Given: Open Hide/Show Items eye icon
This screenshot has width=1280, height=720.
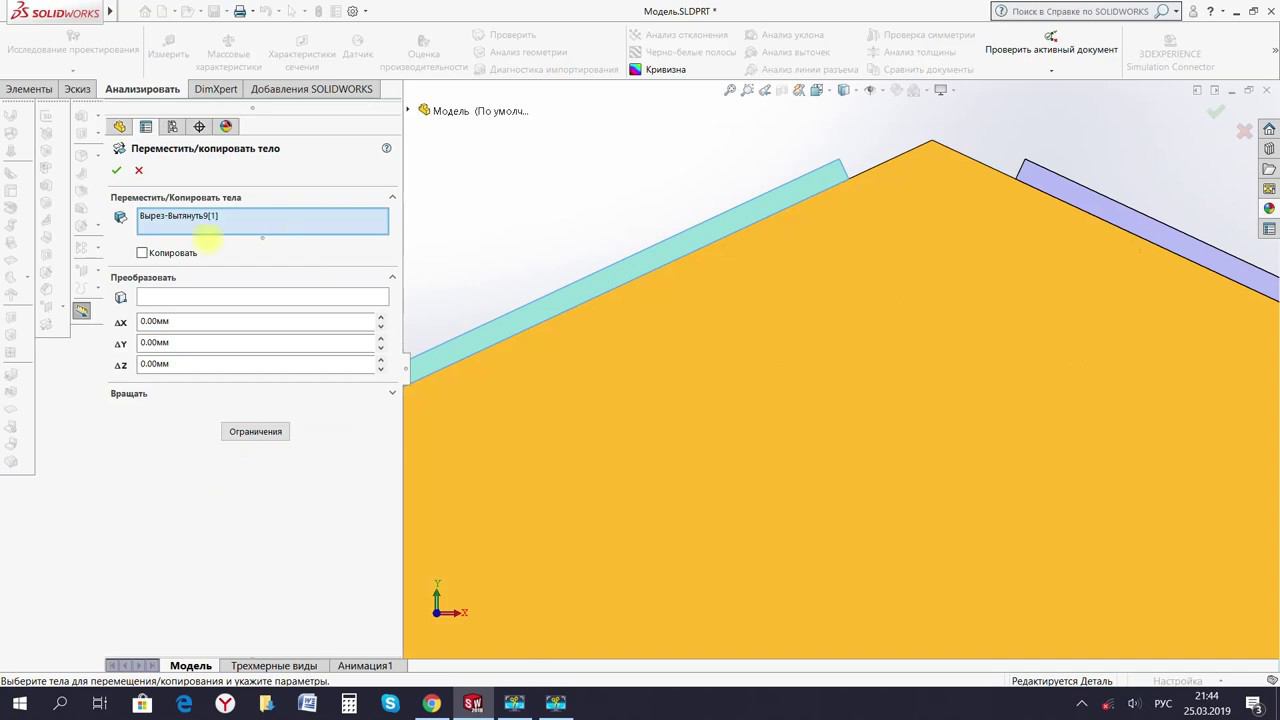Looking at the screenshot, I should 869,90.
